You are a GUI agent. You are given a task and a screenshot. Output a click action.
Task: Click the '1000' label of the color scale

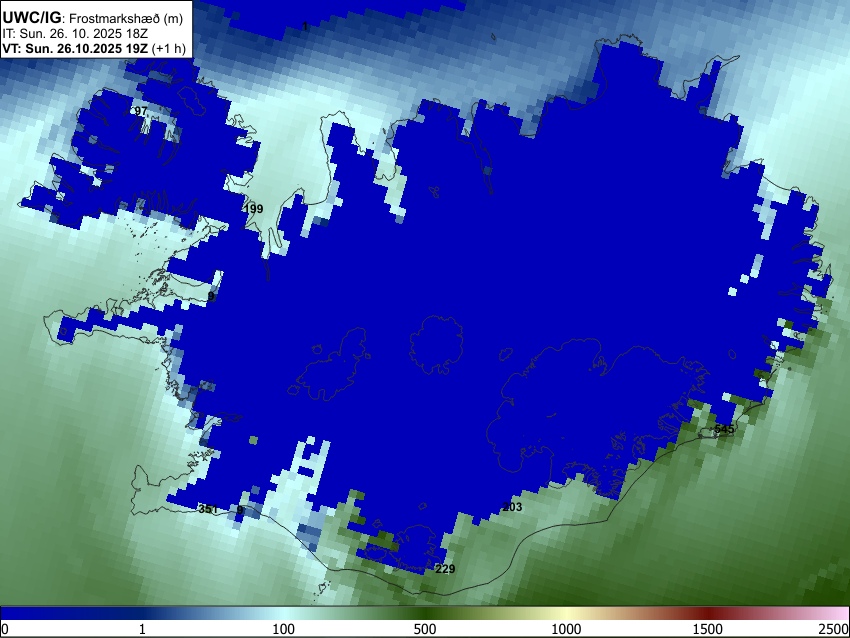pos(566,629)
